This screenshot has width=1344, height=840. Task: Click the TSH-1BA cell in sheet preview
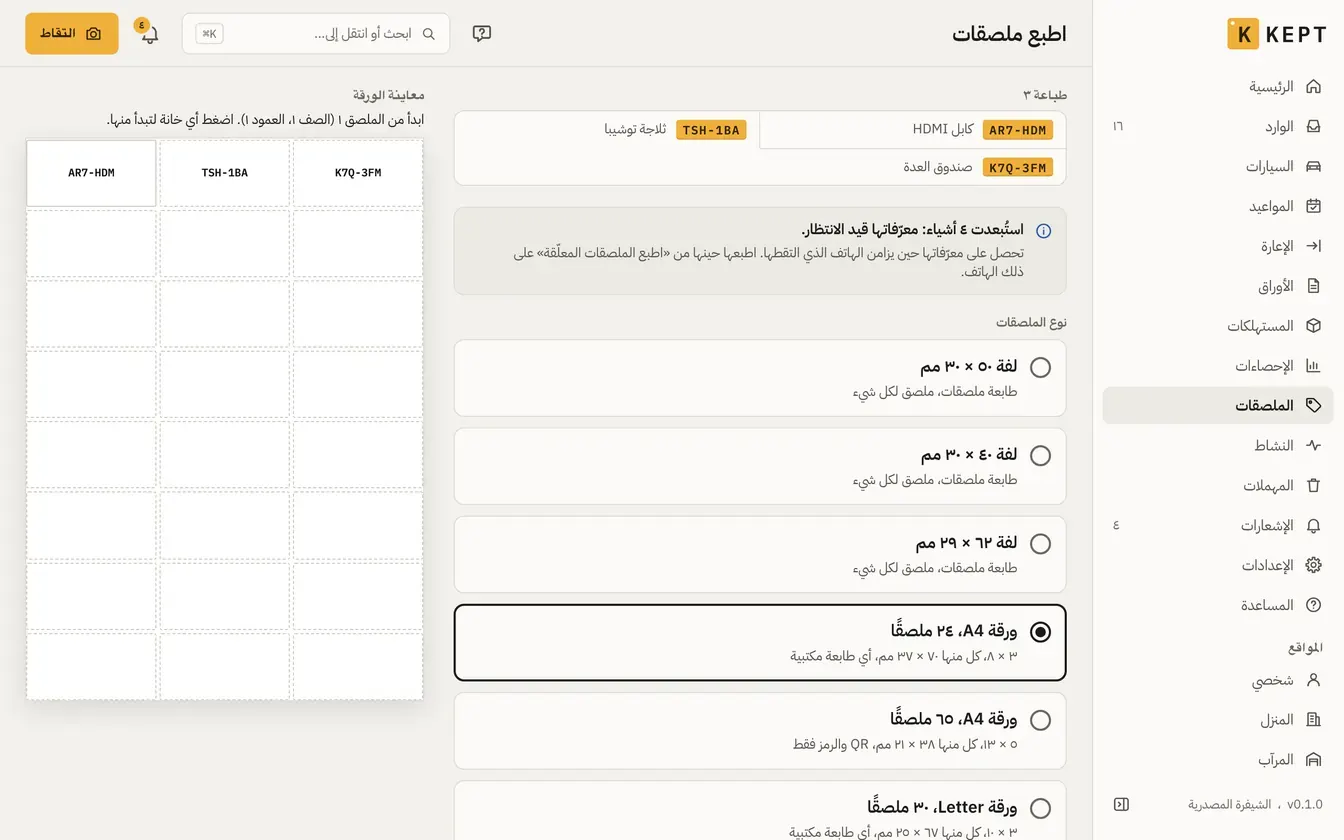tap(225, 173)
